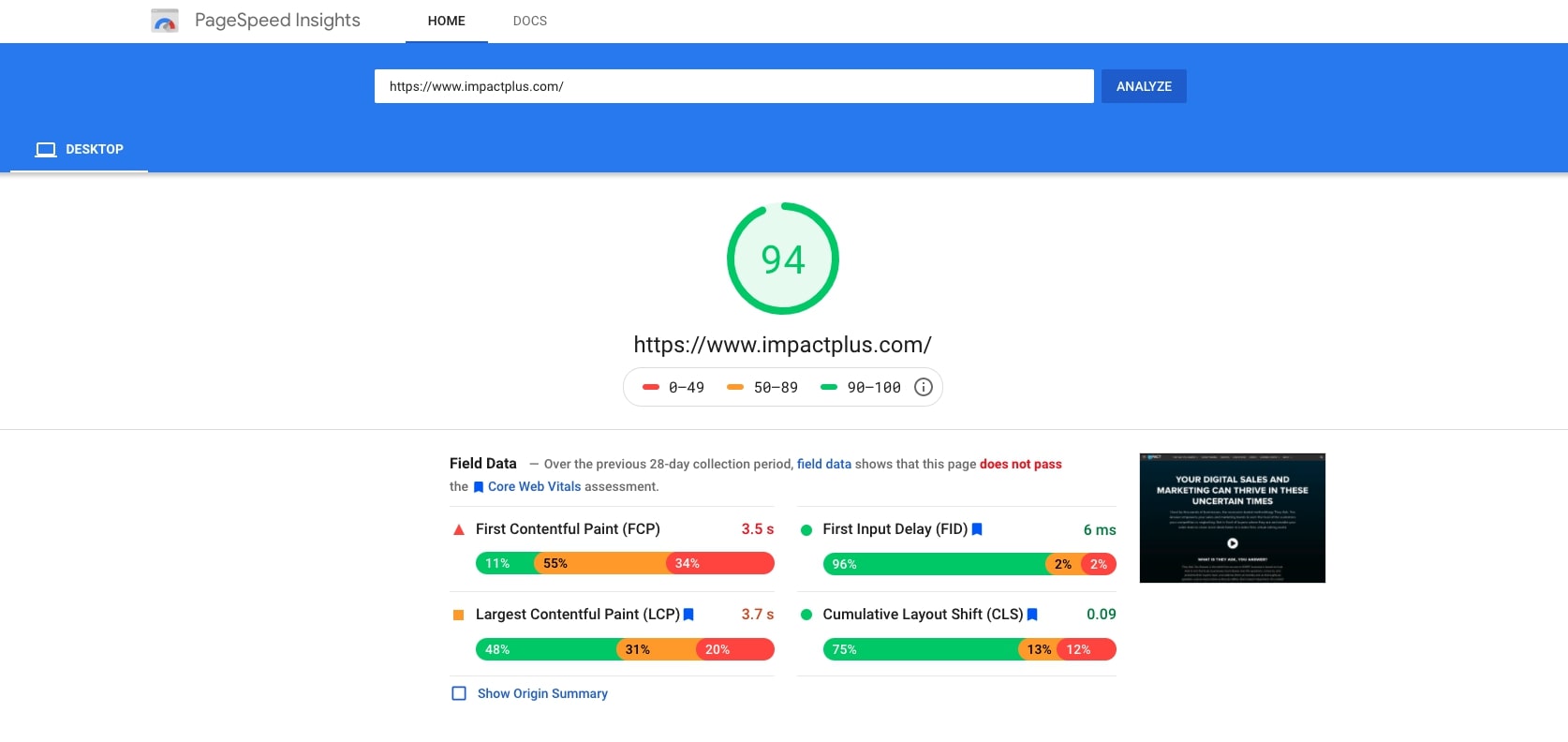
Task: Click the 0–49 red legend entry
Action: 673,387
